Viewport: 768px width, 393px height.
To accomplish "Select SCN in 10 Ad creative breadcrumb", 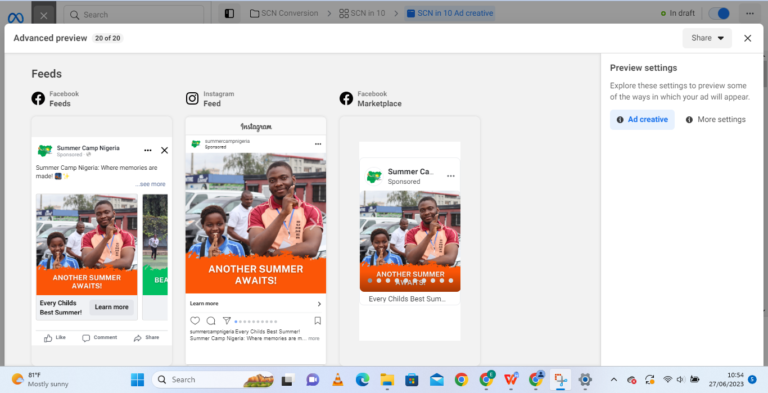I will pyautogui.click(x=450, y=13).
